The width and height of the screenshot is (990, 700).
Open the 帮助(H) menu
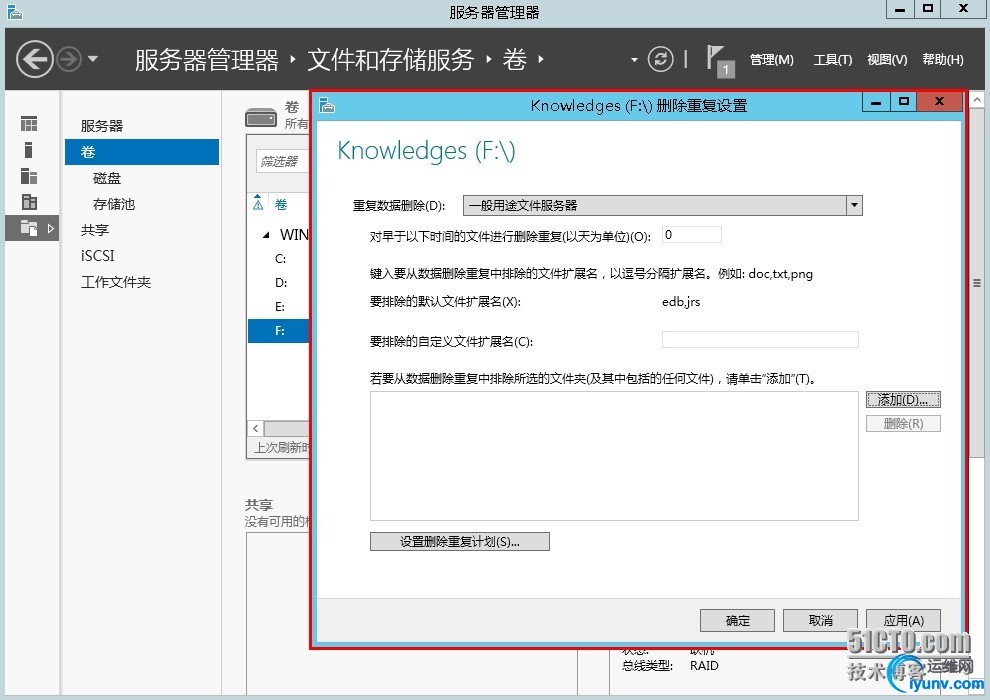(943, 60)
